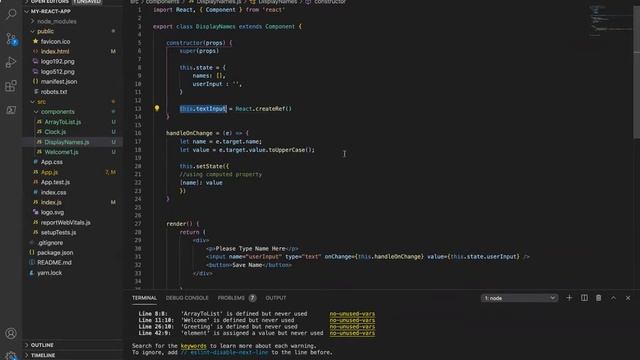Switch to the TERMINAL tab
Viewport: 640px width, 360px height.
[x=144, y=298]
